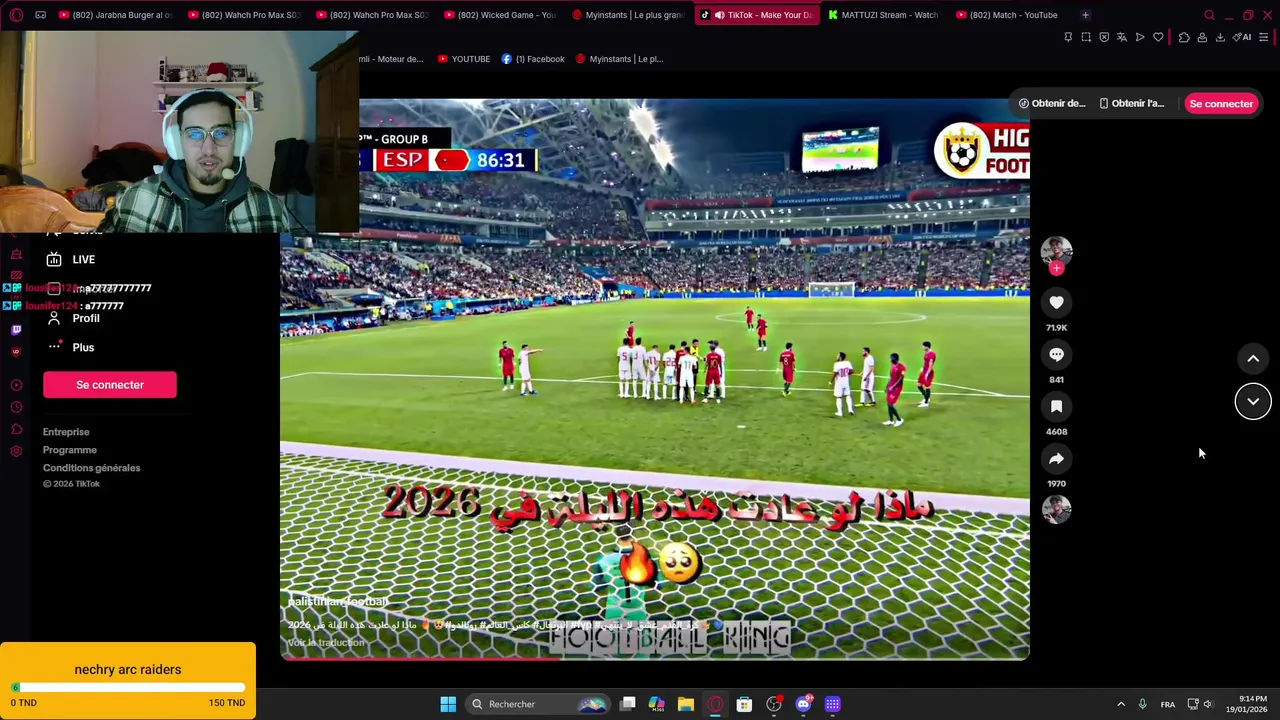Open the Plus menu in the sidebar

pyautogui.click(x=70, y=347)
